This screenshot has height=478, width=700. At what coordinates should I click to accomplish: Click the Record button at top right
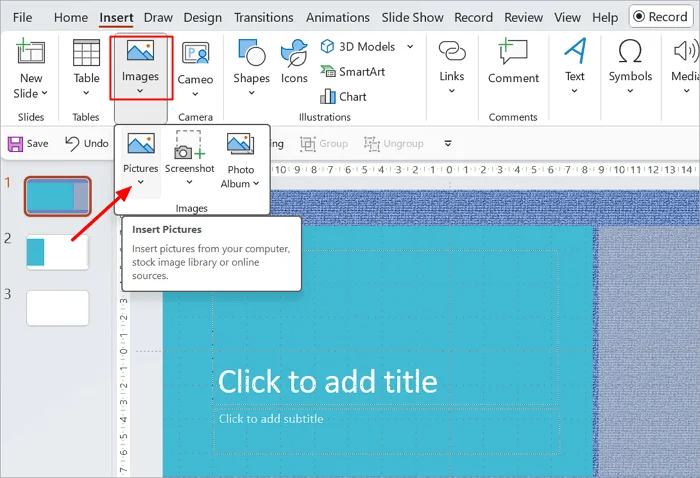pyautogui.click(x=661, y=17)
